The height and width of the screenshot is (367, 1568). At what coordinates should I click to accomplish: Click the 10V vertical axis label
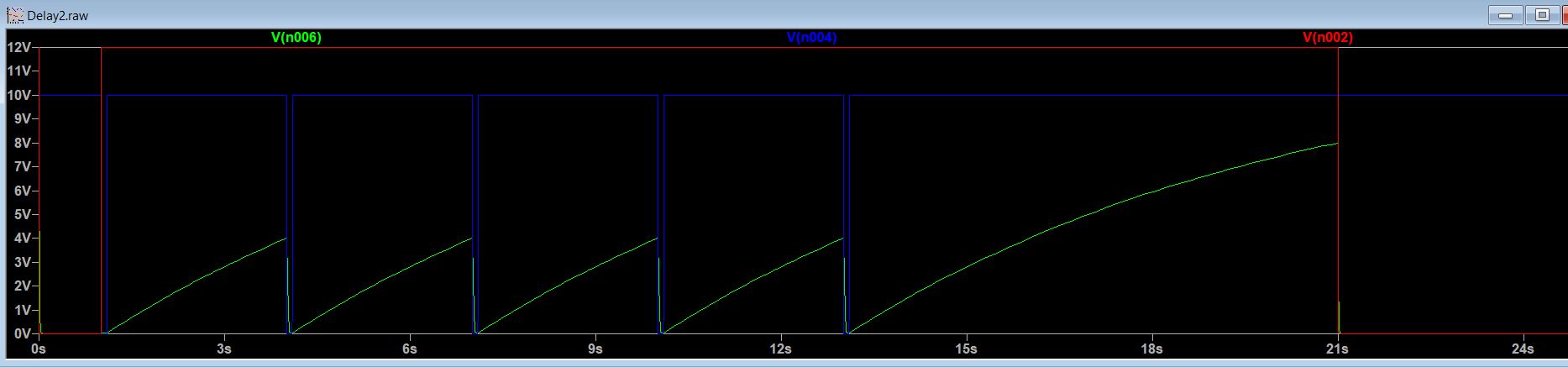[18, 95]
